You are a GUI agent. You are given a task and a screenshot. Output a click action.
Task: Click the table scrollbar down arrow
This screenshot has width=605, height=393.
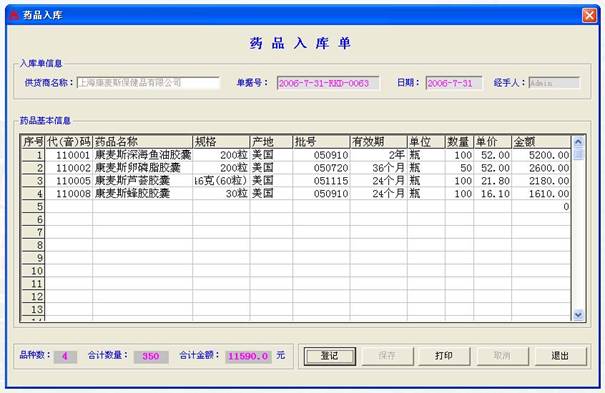click(578, 315)
